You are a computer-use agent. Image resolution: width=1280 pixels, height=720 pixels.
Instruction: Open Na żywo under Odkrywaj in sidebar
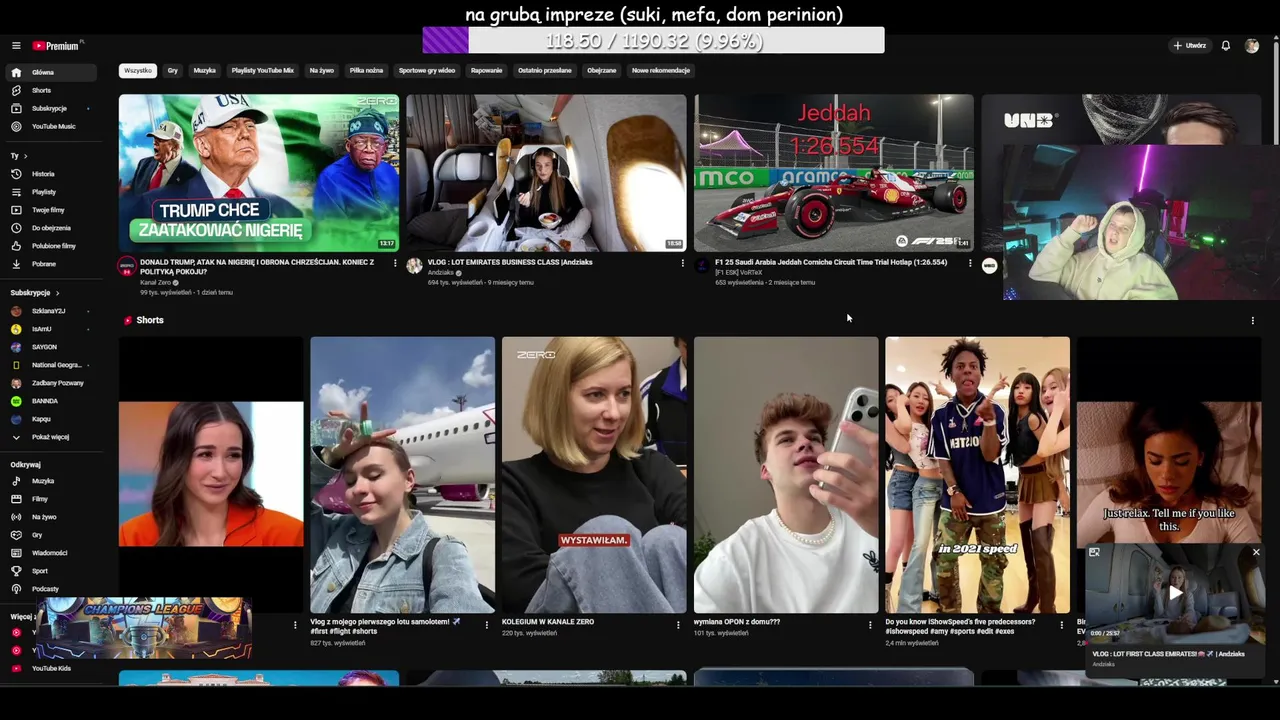(53, 517)
